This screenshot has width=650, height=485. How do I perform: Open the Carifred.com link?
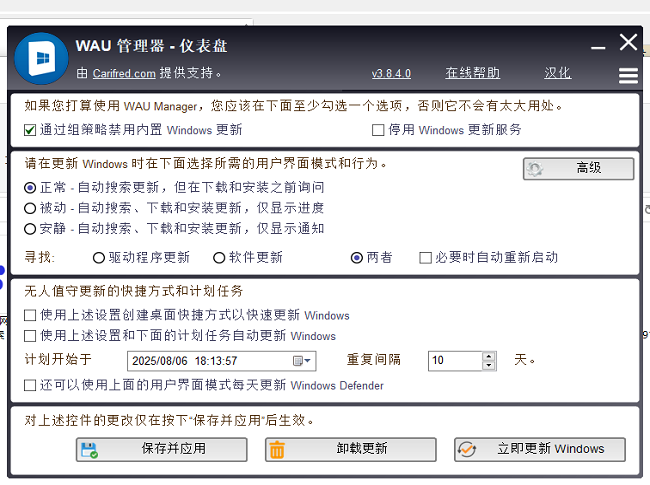[124, 73]
